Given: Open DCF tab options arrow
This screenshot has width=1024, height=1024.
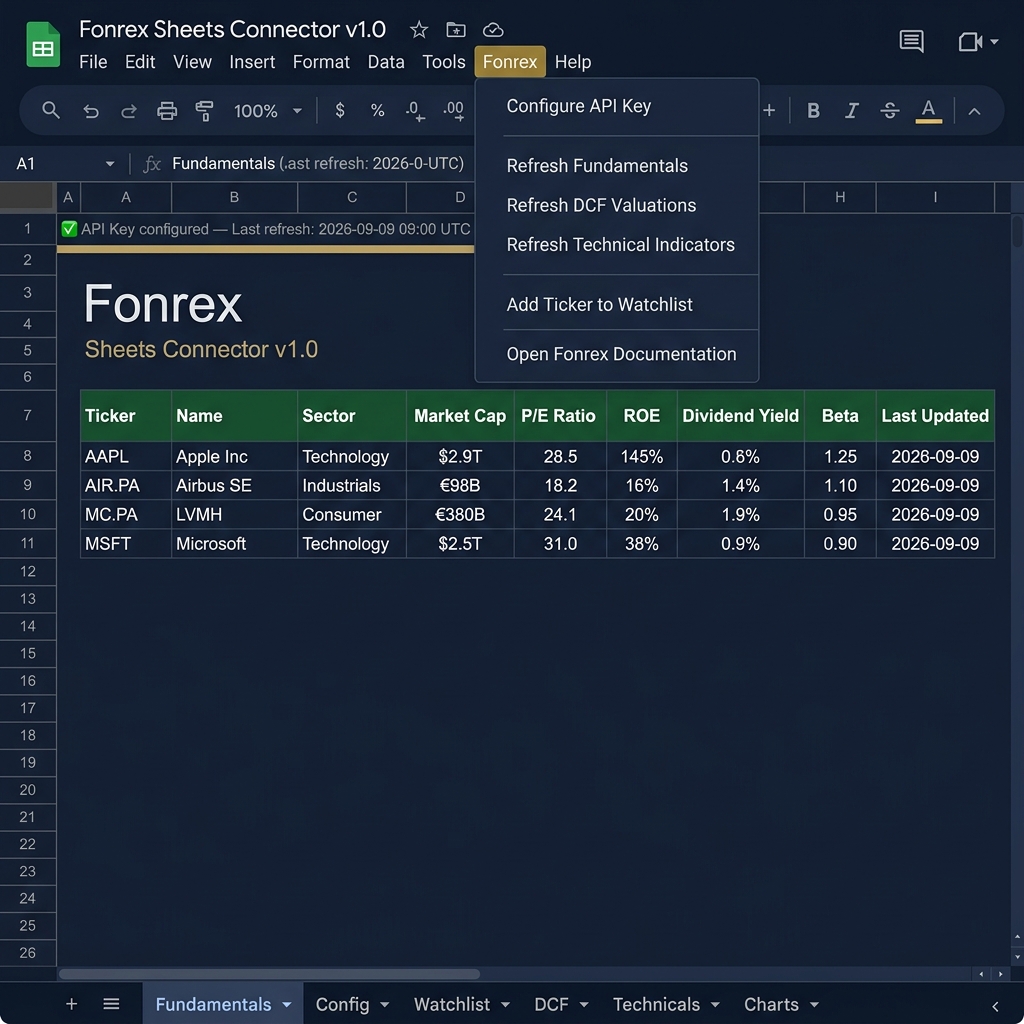Looking at the screenshot, I should (x=584, y=1004).
